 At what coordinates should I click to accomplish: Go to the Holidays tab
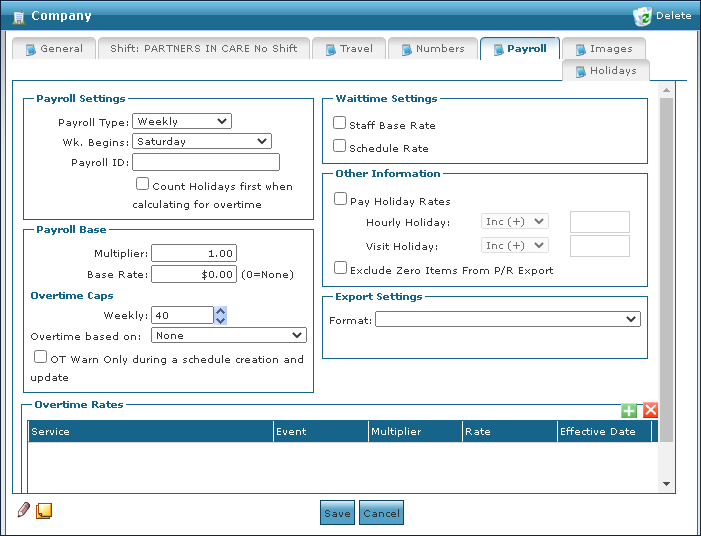point(606,71)
